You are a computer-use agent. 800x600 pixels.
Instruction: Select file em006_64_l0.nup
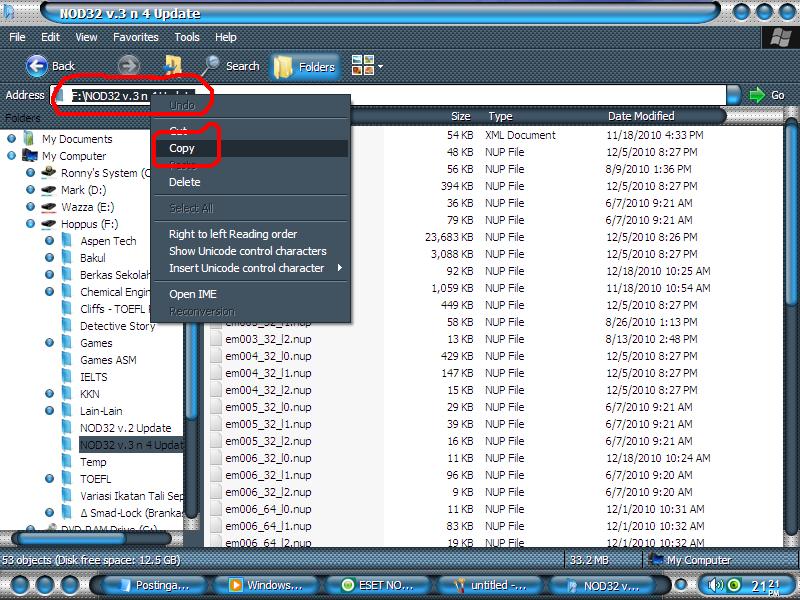[x=268, y=509]
